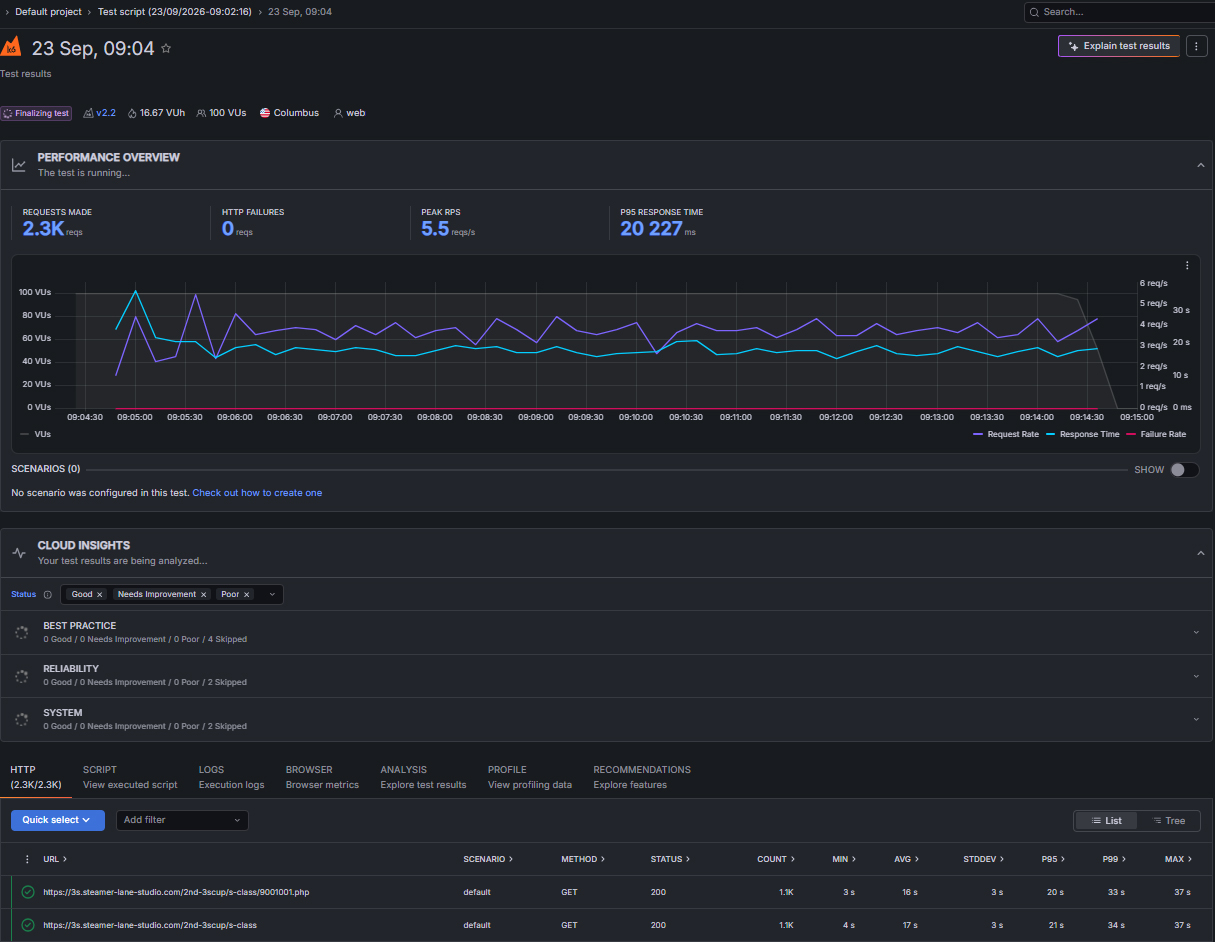Click the loading spinner icon beside Best Practice
Image resolution: width=1215 pixels, height=942 pixels.
coord(21,632)
